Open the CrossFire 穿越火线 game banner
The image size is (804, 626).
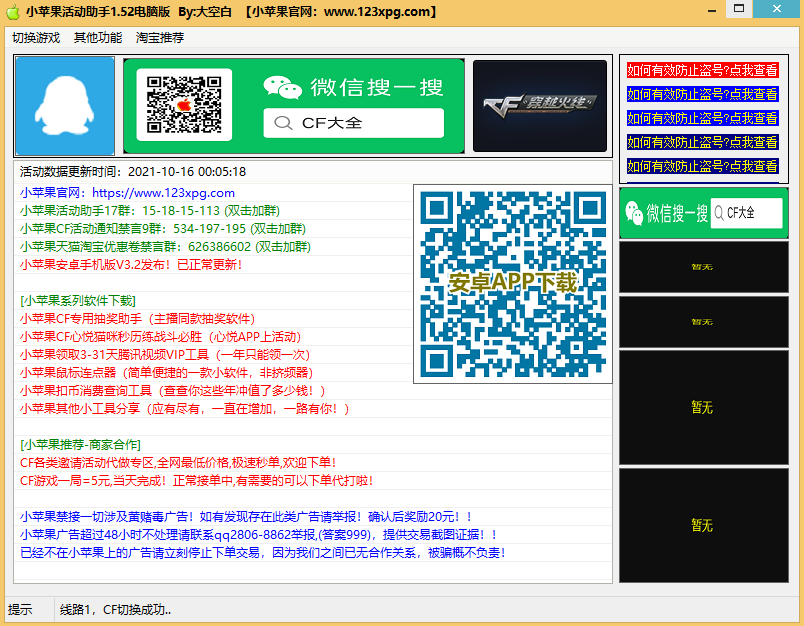pyautogui.click(x=540, y=106)
